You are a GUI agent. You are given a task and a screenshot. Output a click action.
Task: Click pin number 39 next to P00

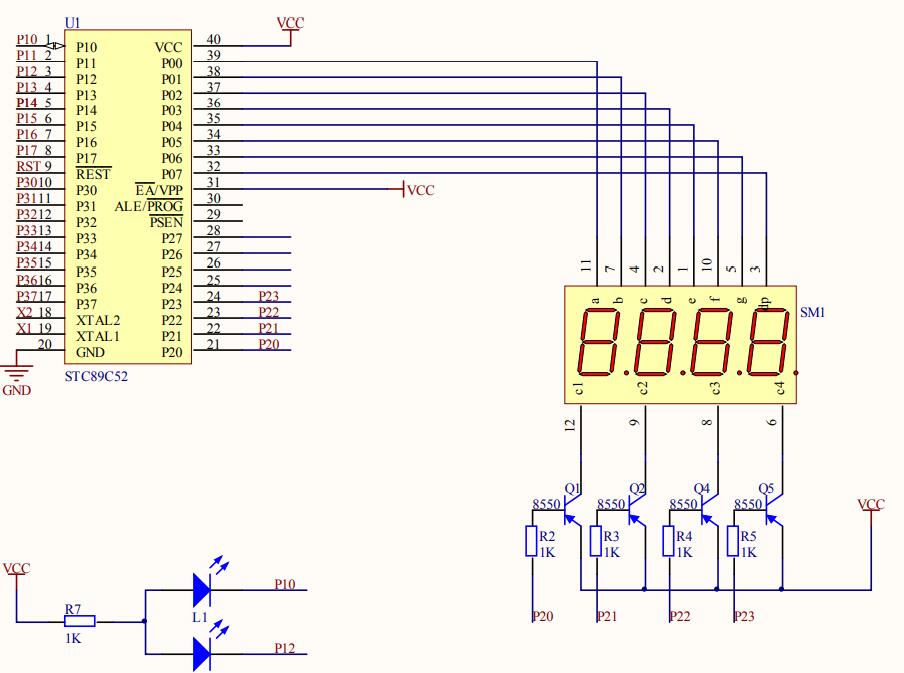coord(213,55)
